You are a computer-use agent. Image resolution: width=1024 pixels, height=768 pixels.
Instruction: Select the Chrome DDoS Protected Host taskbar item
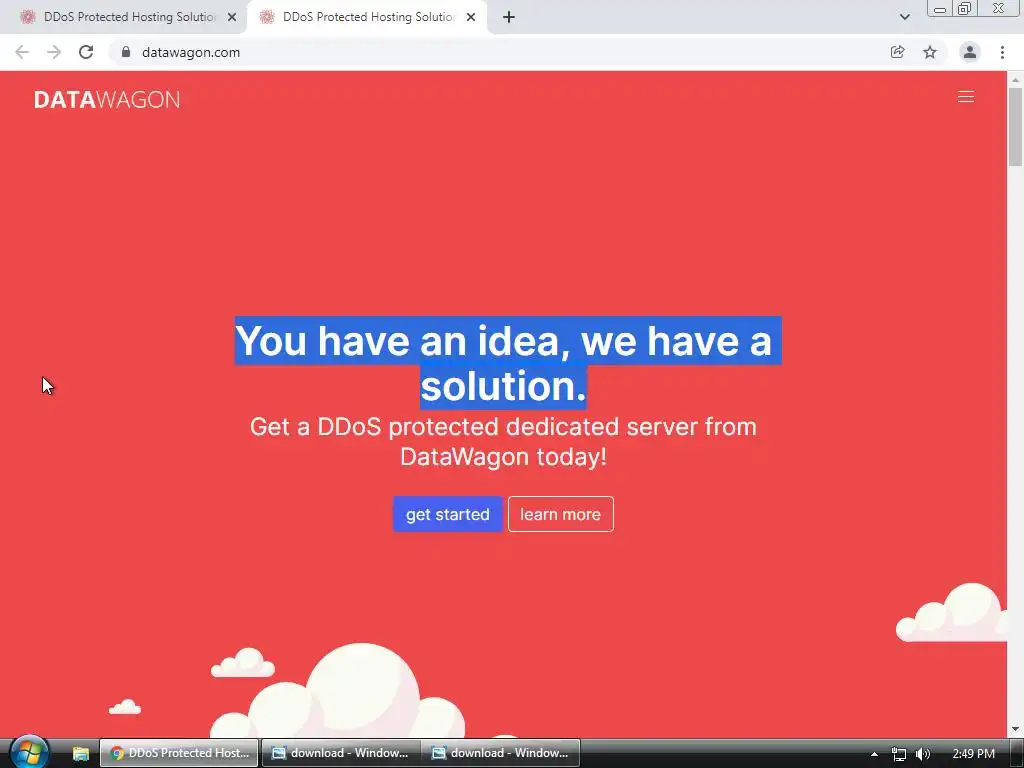tap(180, 753)
